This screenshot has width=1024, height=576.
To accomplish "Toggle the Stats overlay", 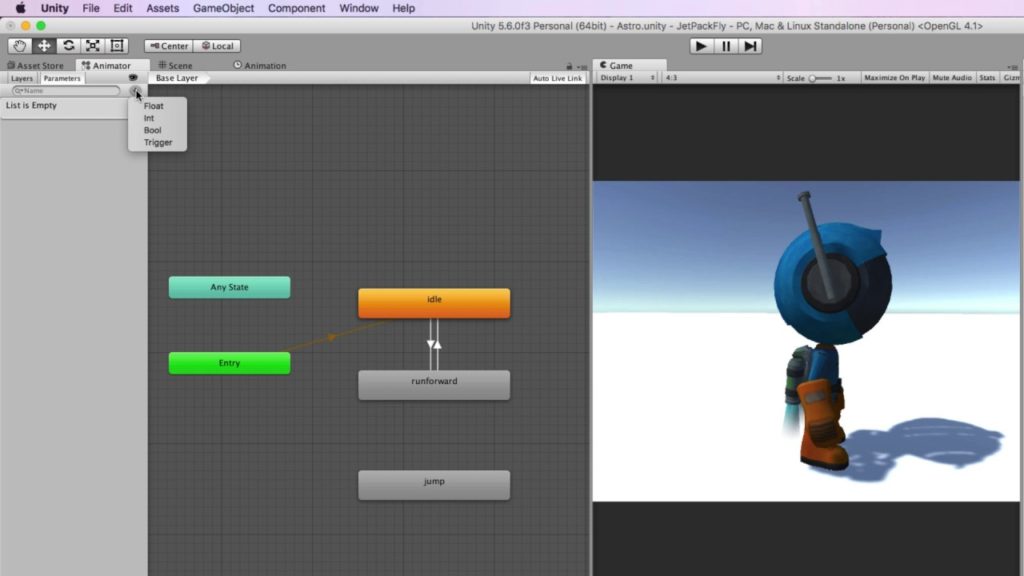I will click(x=987, y=78).
